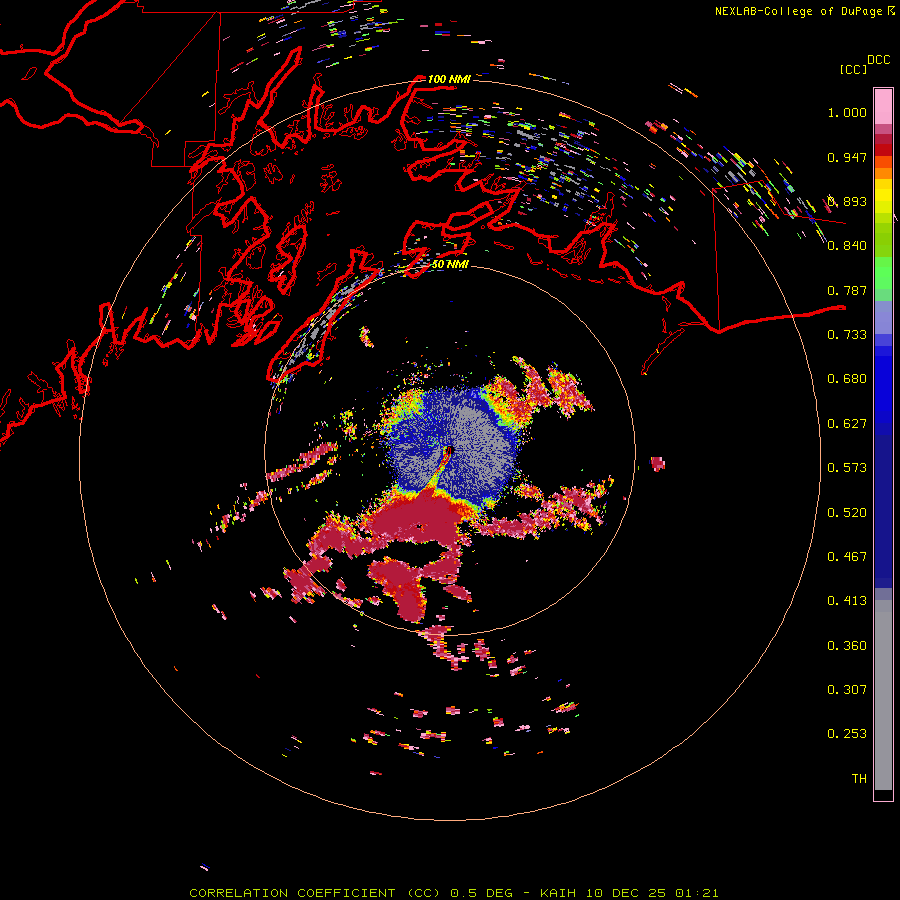Click the NEXLAB-College of DuPage label

(x=798, y=11)
